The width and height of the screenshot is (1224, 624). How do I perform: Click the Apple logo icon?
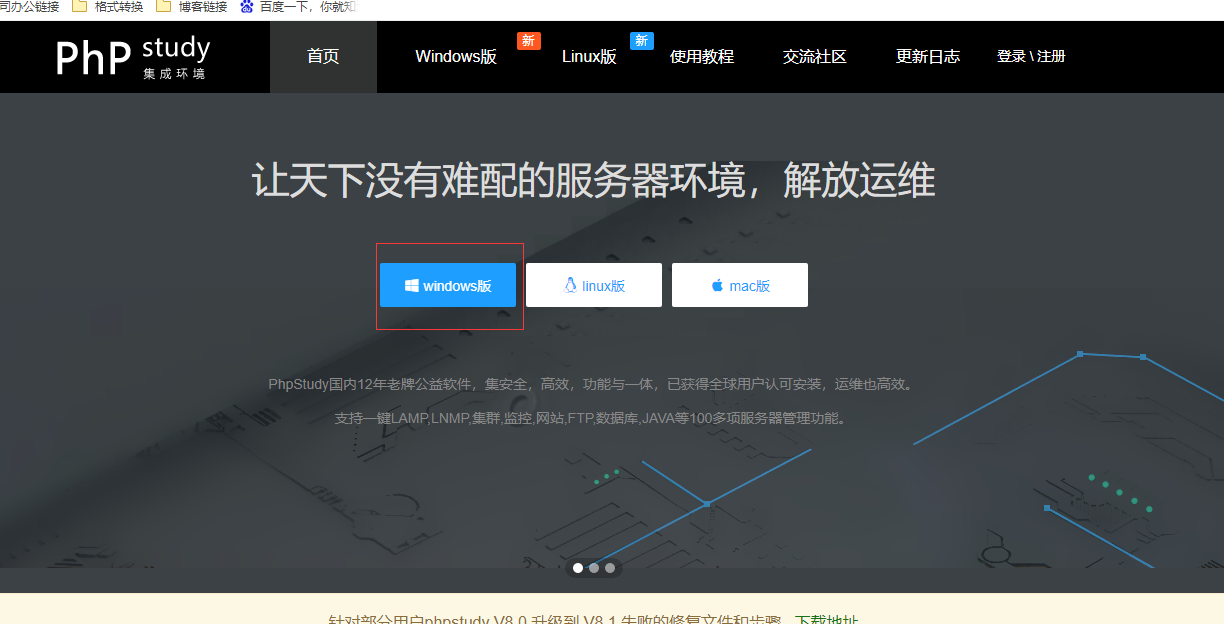(717, 285)
